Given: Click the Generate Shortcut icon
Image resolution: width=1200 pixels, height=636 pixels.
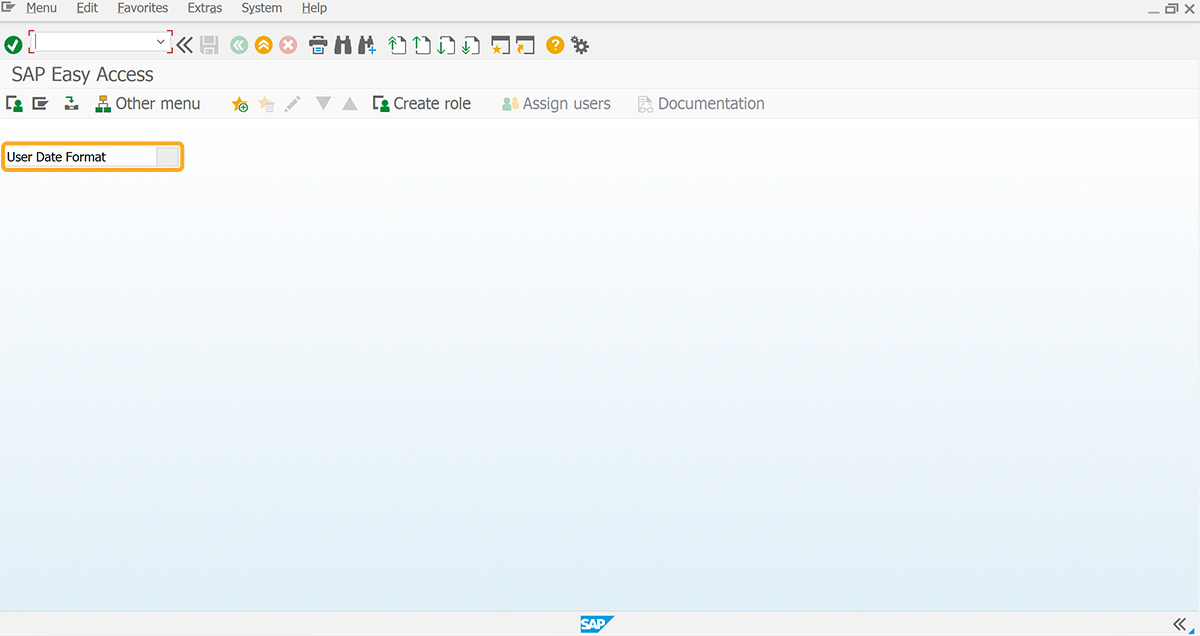Looking at the screenshot, I should coord(526,45).
